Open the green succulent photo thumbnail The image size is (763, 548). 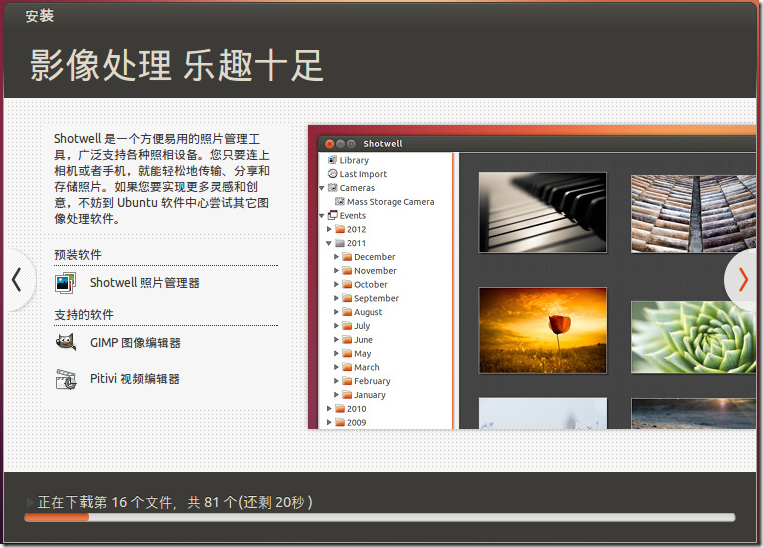[693, 337]
